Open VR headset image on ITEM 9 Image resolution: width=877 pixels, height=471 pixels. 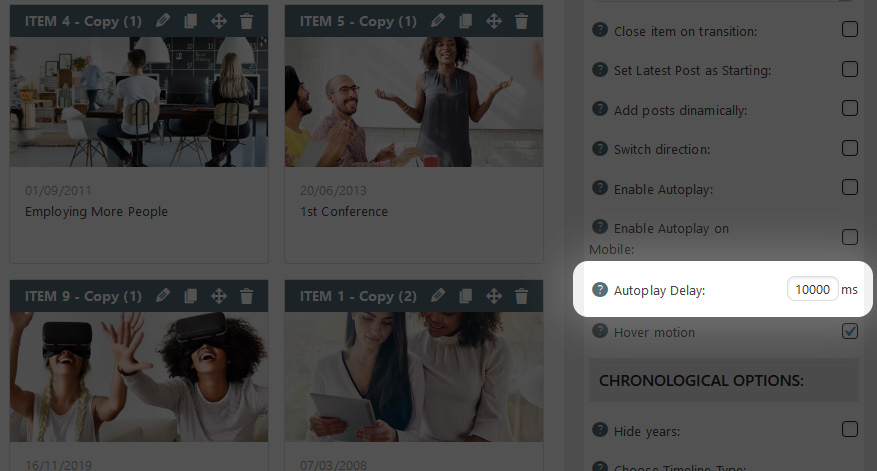click(139, 376)
